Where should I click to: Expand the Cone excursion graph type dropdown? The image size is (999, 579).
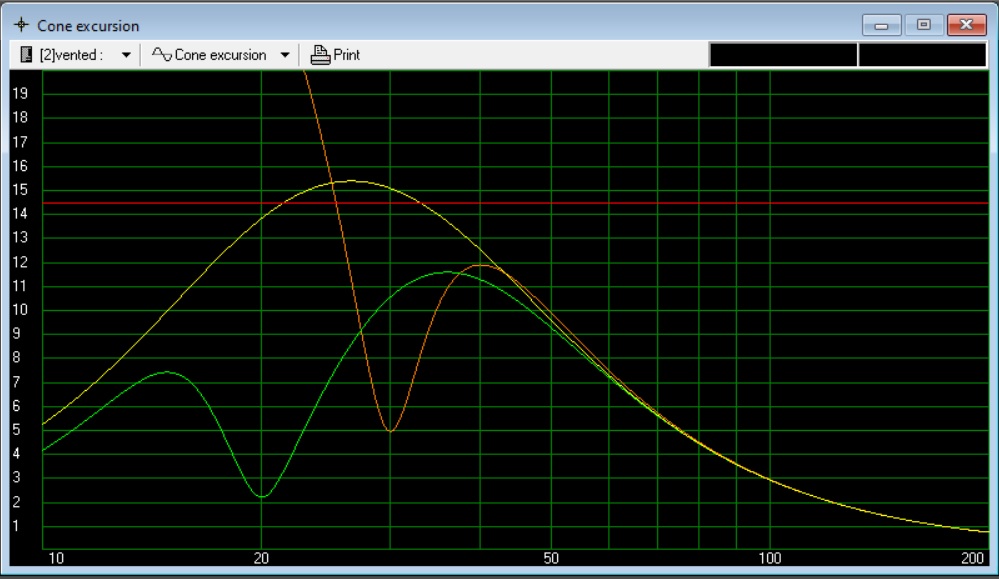[285, 56]
